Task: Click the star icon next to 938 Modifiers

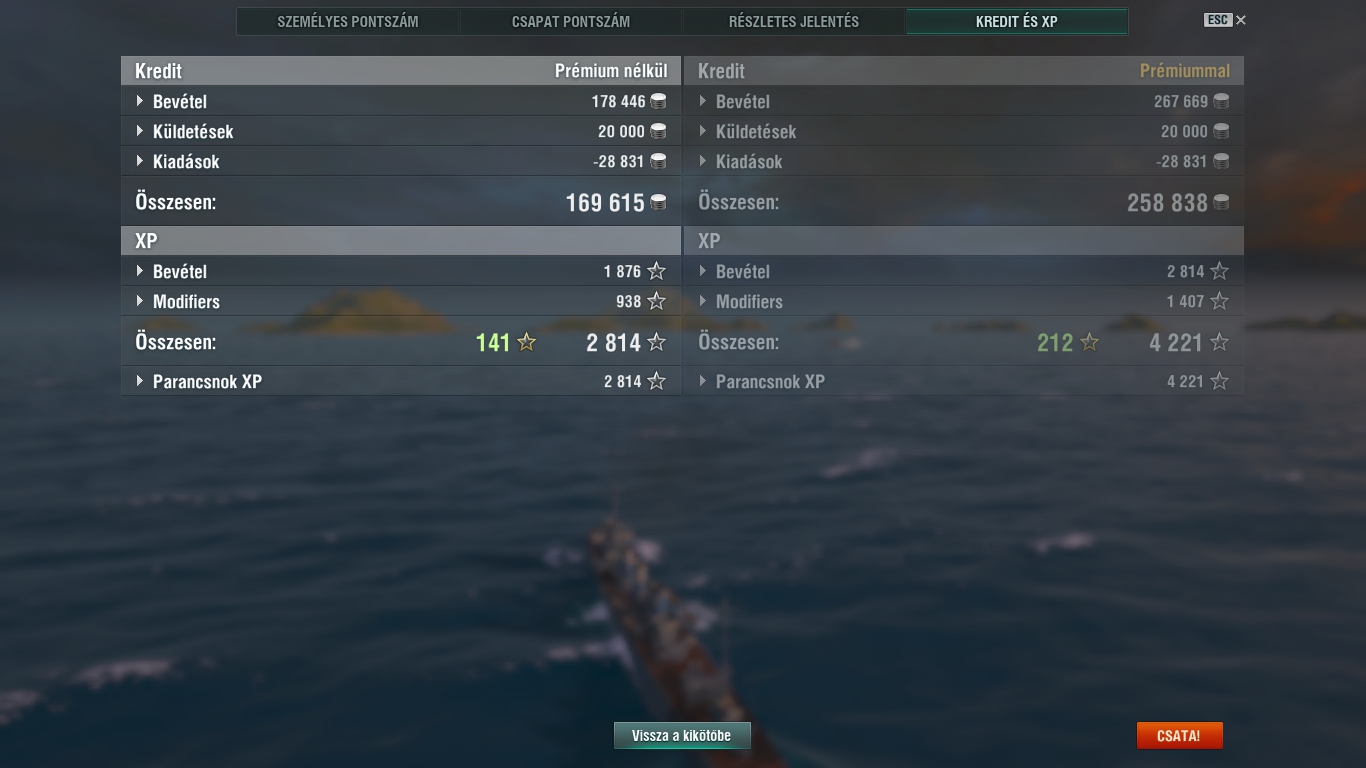Action: tap(656, 301)
